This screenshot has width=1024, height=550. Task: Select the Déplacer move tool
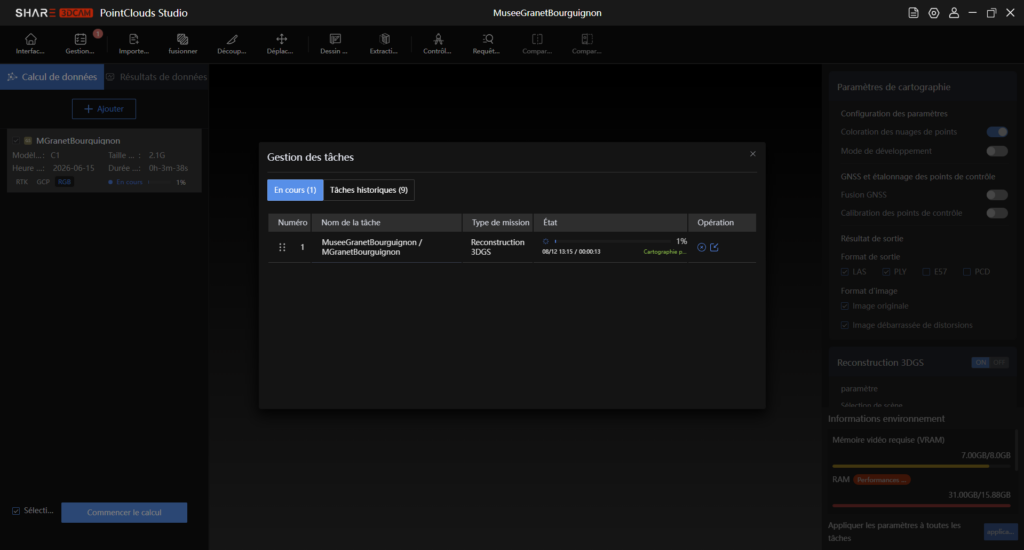pyautogui.click(x=281, y=39)
